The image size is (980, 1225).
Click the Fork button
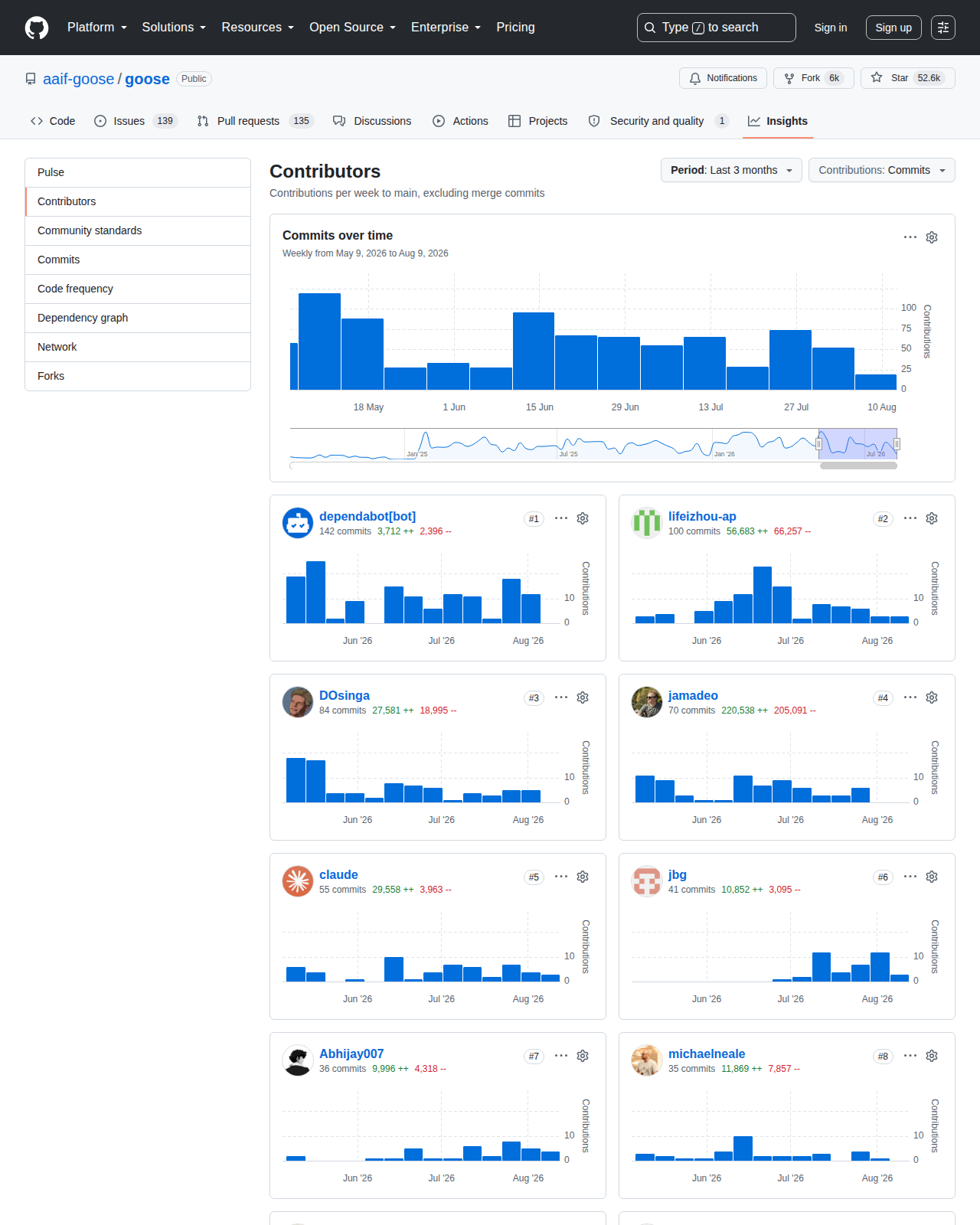[x=814, y=78]
